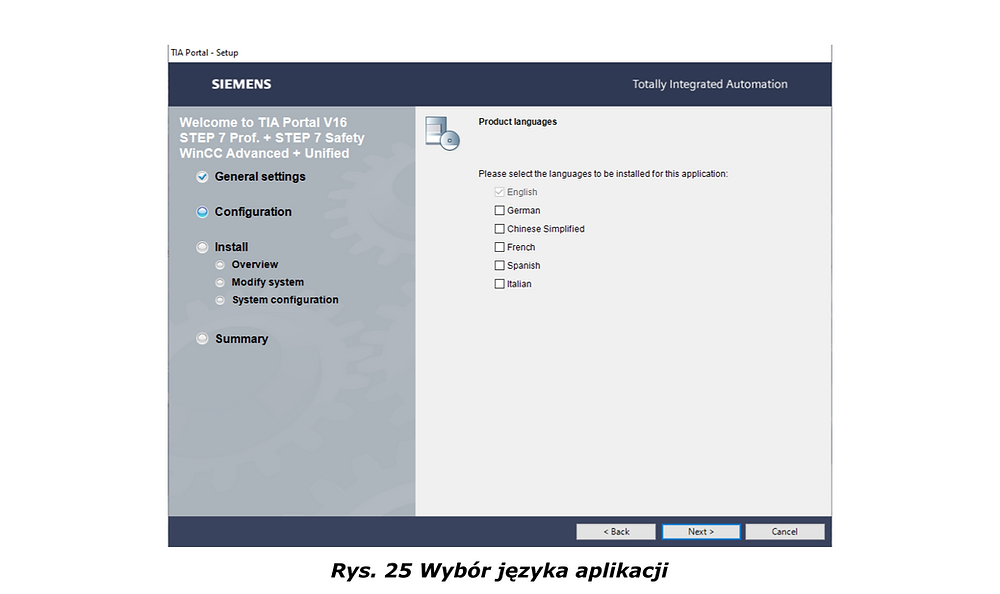The width and height of the screenshot is (1000, 594).
Task: Click the 'Please select the languages' instruction text
Action: (x=603, y=174)
